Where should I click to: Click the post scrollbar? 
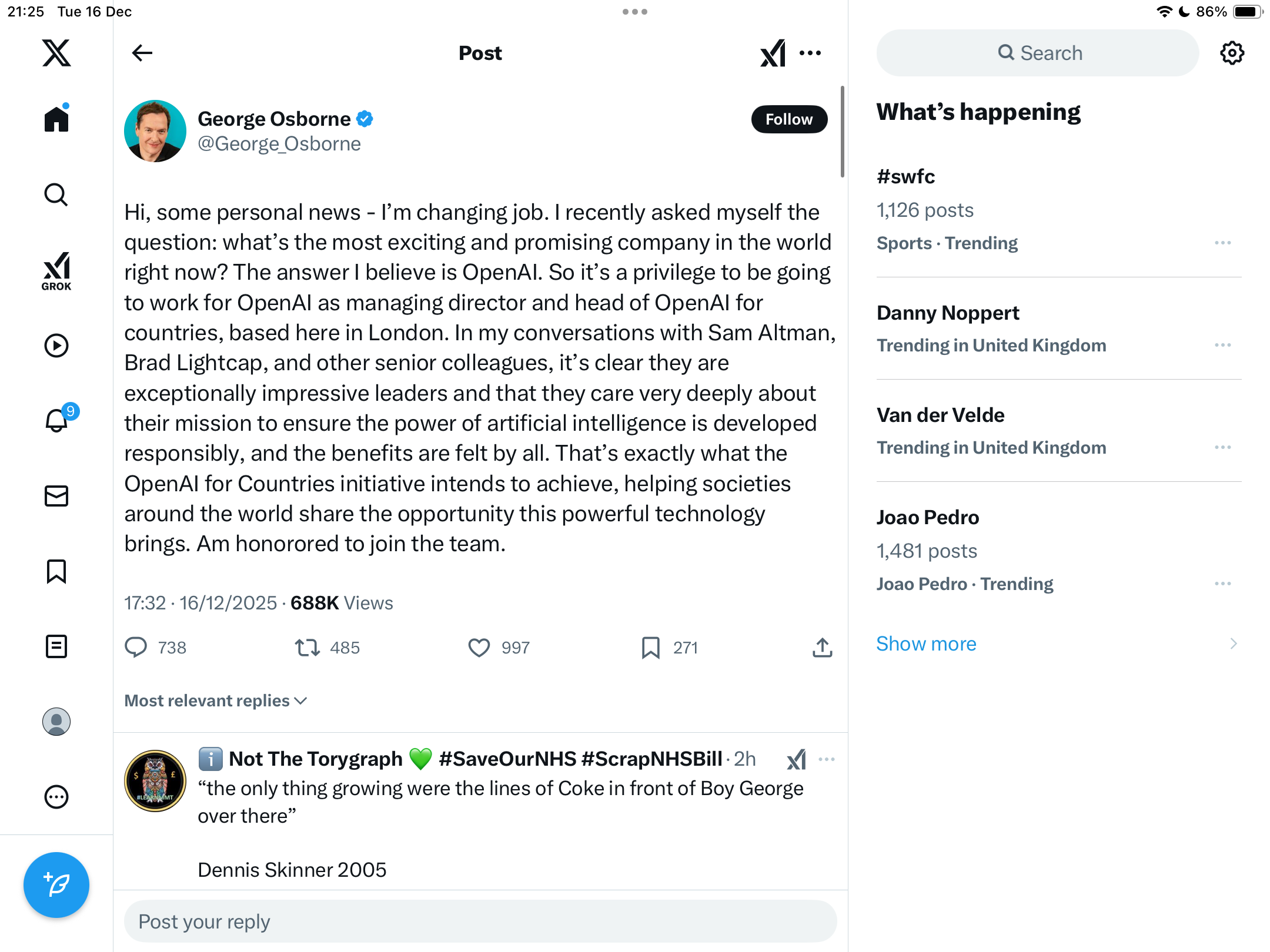pos(843,132)
